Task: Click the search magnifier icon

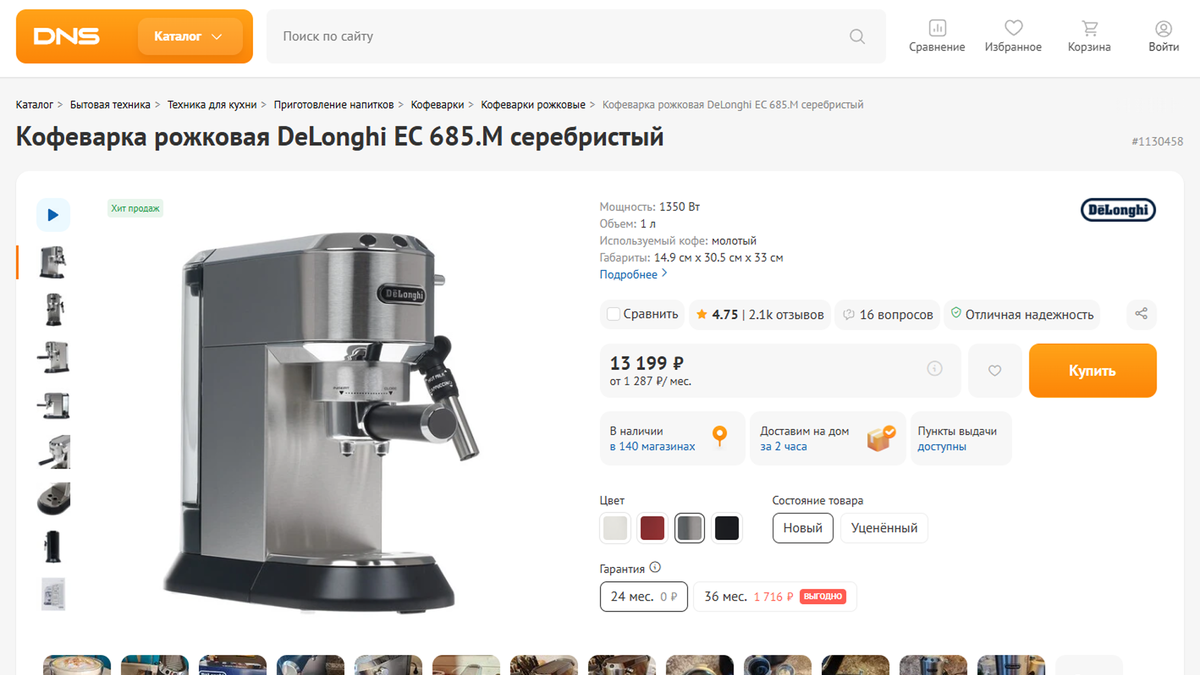Action: [x=857, y=37]
